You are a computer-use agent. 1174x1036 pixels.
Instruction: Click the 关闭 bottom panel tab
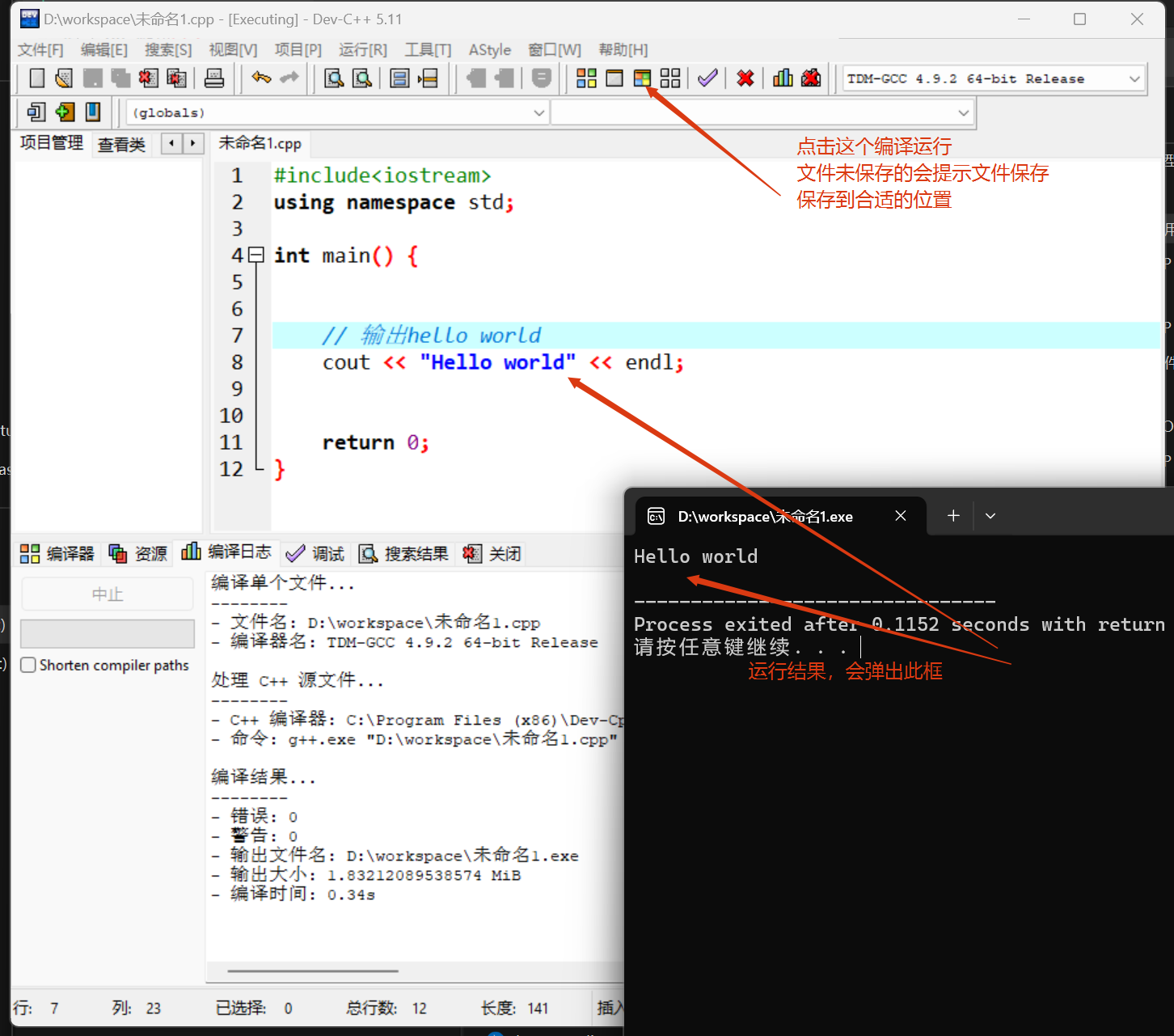point(492,553)
